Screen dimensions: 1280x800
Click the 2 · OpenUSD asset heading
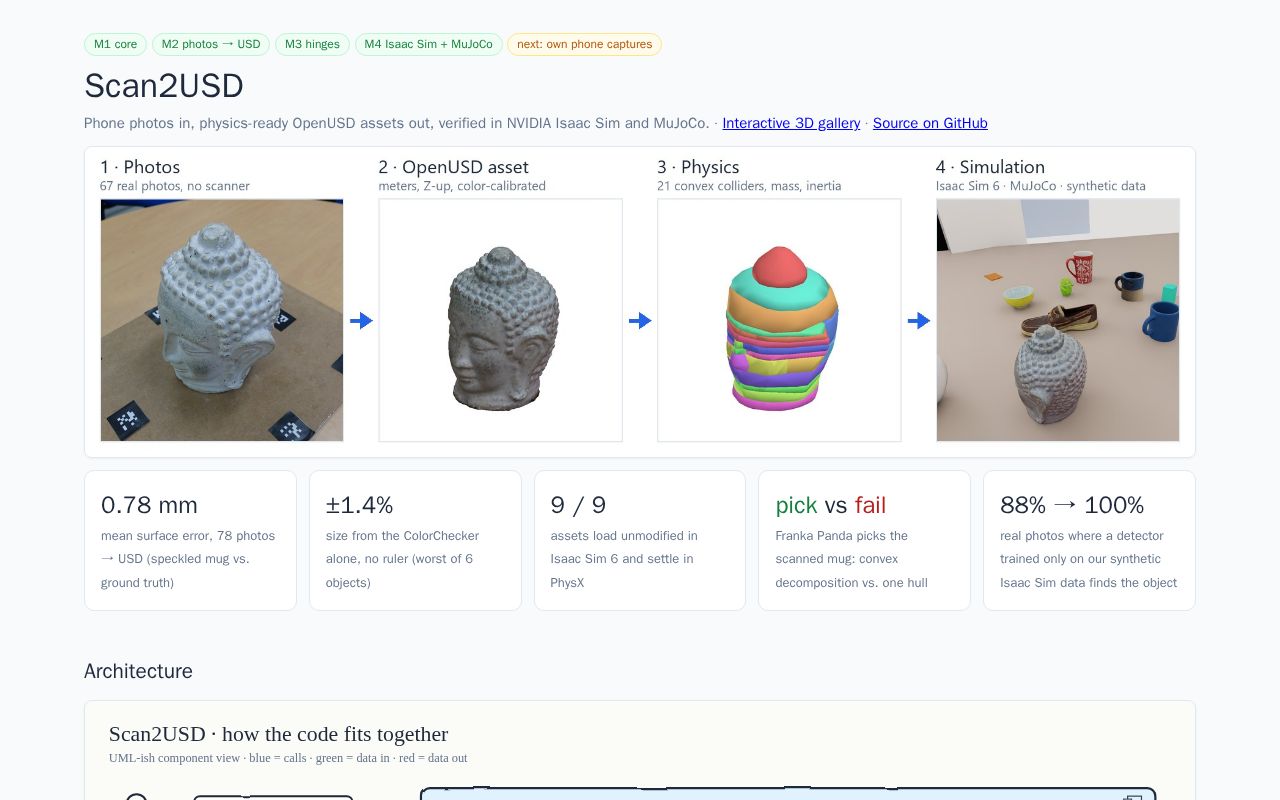click(453, 167)
